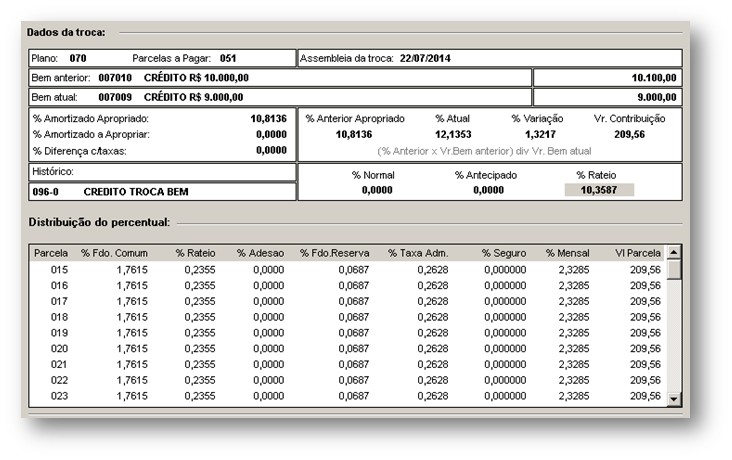732x460 pixels.
Task: Select installment row 018
Action: point(348,317)
